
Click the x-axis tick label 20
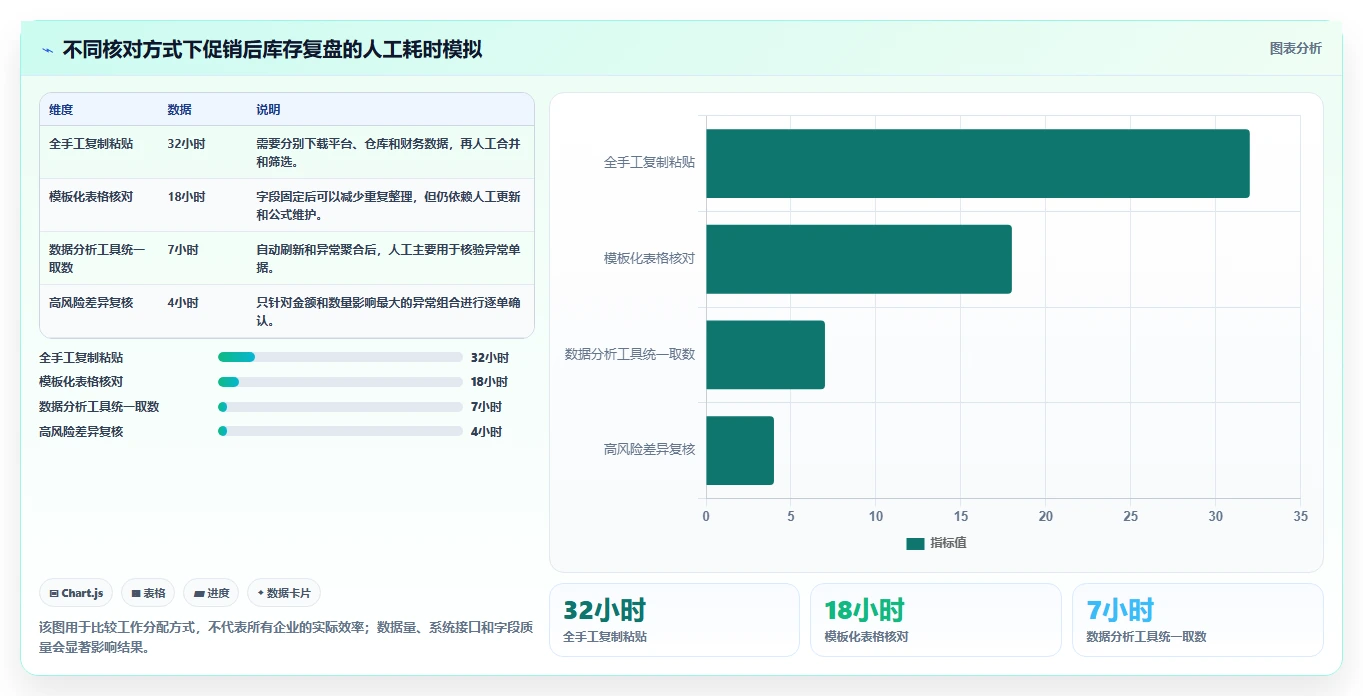pos(1046,517)
